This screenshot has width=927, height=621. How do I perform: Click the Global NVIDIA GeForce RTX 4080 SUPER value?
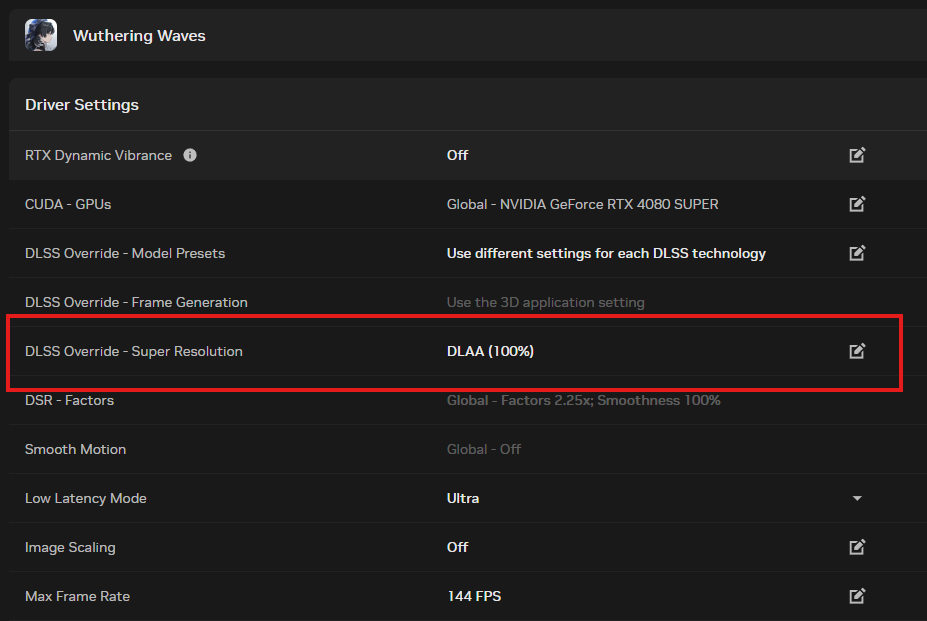582,204
